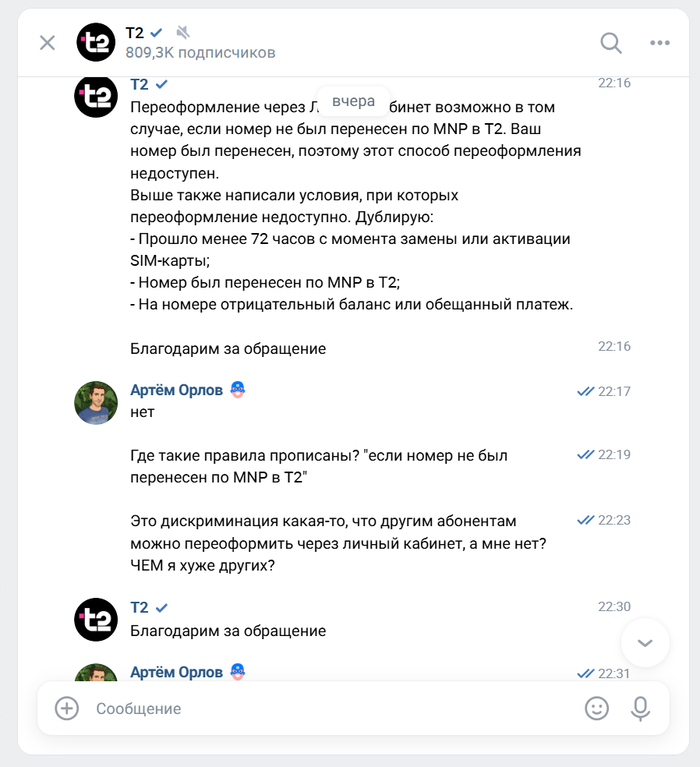Click Артём Орлов's avatar photo at 22:17
The height and width of the screenshot is (767, 700).
point(97,402)
